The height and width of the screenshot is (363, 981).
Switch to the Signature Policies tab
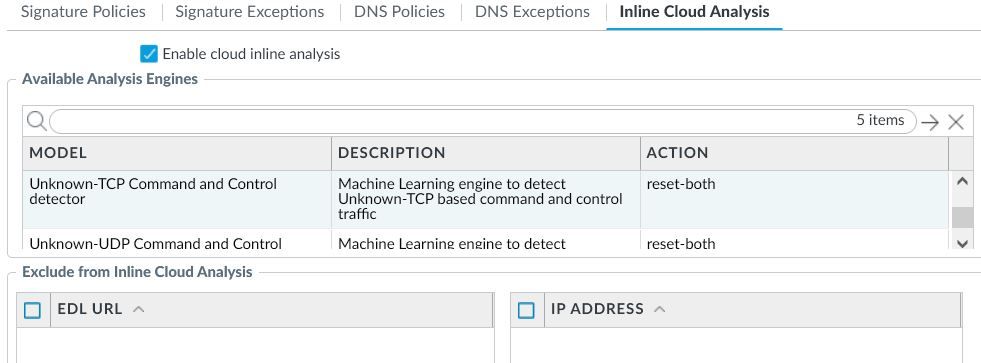83,12
